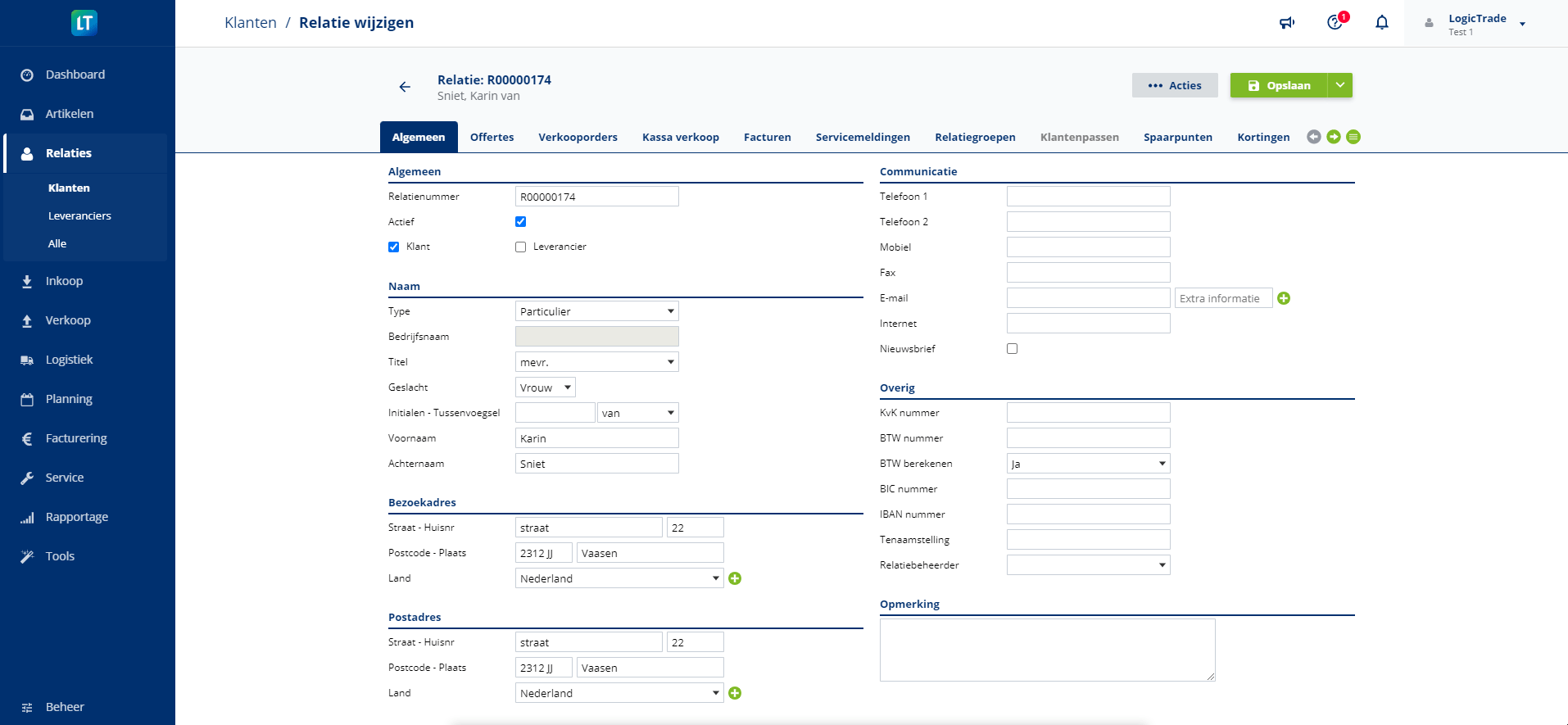
Task: Add extra e-mail with green plus icon
Action: (1284, 299)
